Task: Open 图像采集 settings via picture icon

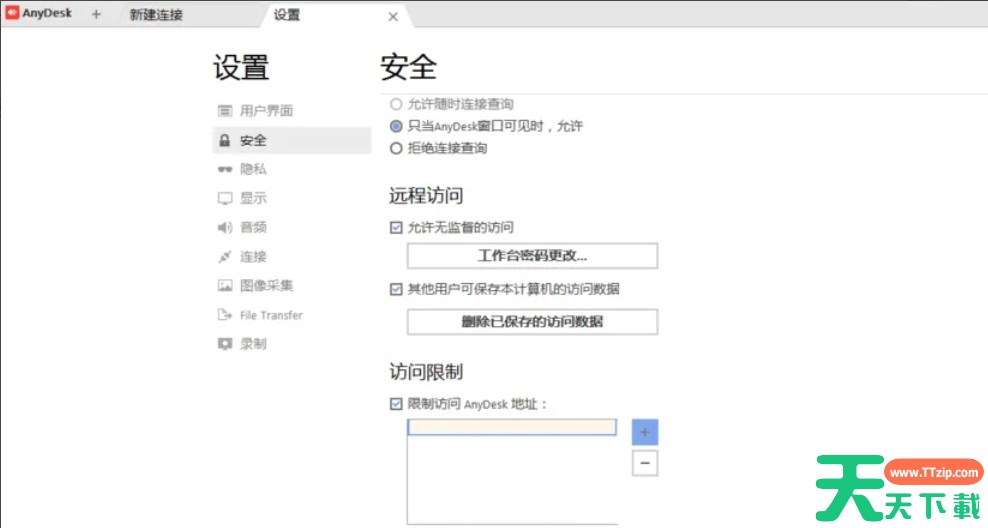Action: click(225, 286)
